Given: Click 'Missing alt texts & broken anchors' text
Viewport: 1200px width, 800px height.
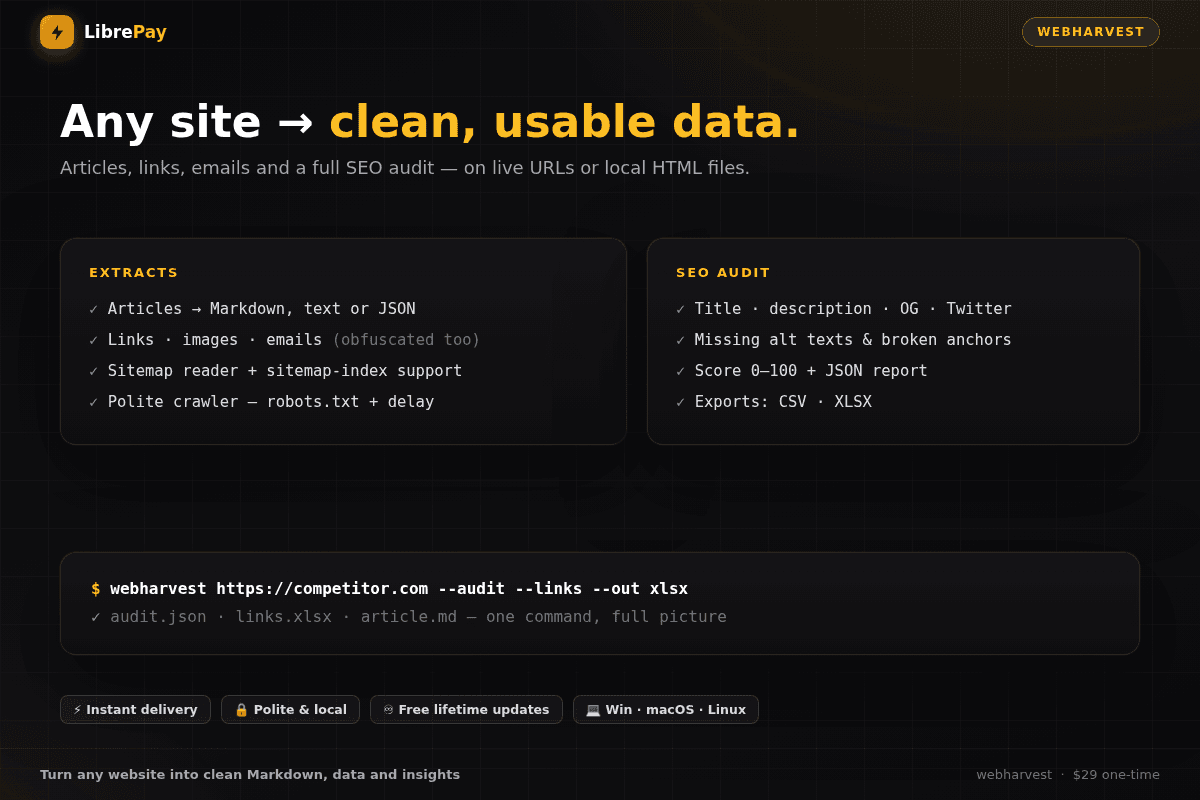Looking at the screenshot, I should coord(853,340).
